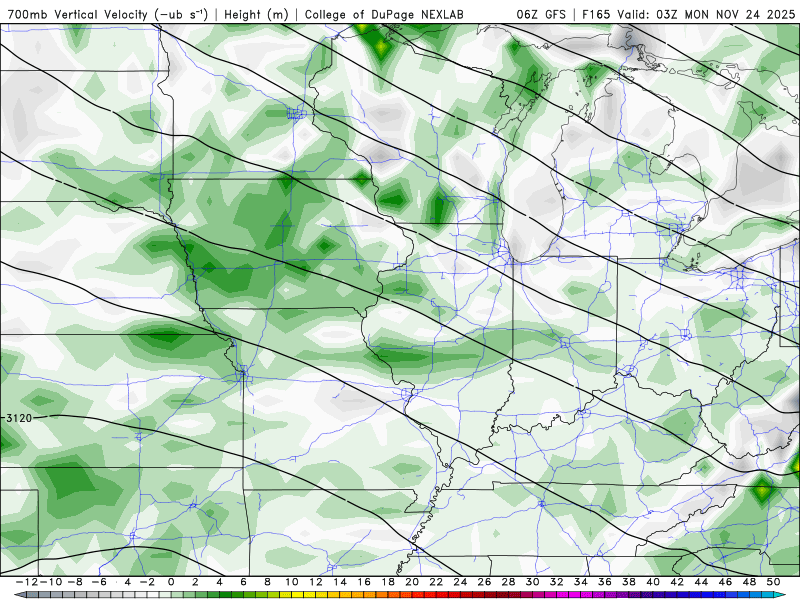The width and height of the screenshot is (800, 600).
Task: Select the magenta swatch beneath the 32 label
Action: tap(563, 595)
